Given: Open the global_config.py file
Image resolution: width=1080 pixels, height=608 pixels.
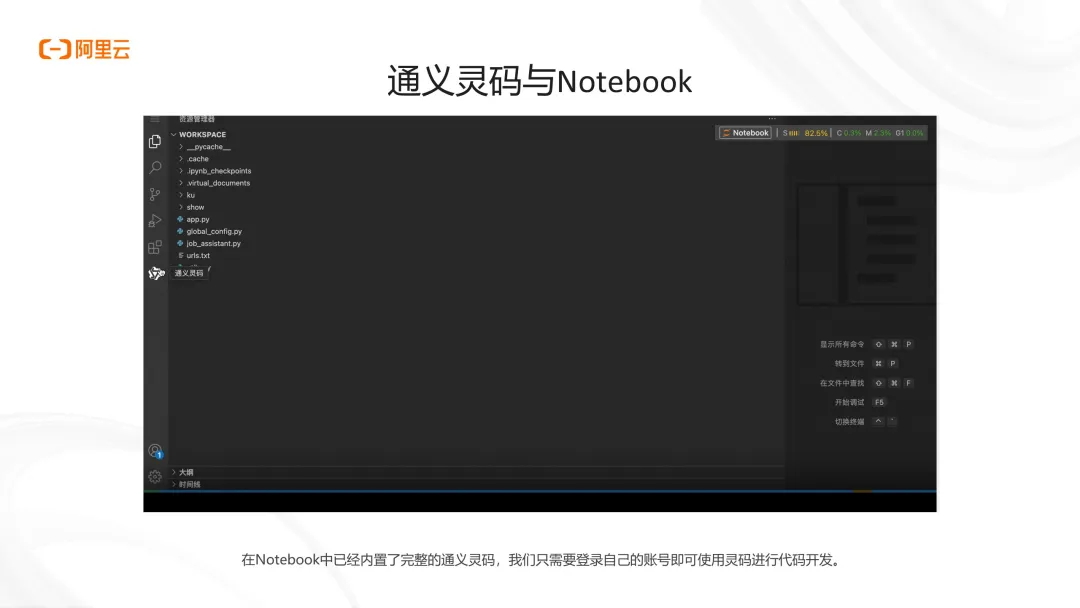Looking at the screenshot, I should pos(214,231).
